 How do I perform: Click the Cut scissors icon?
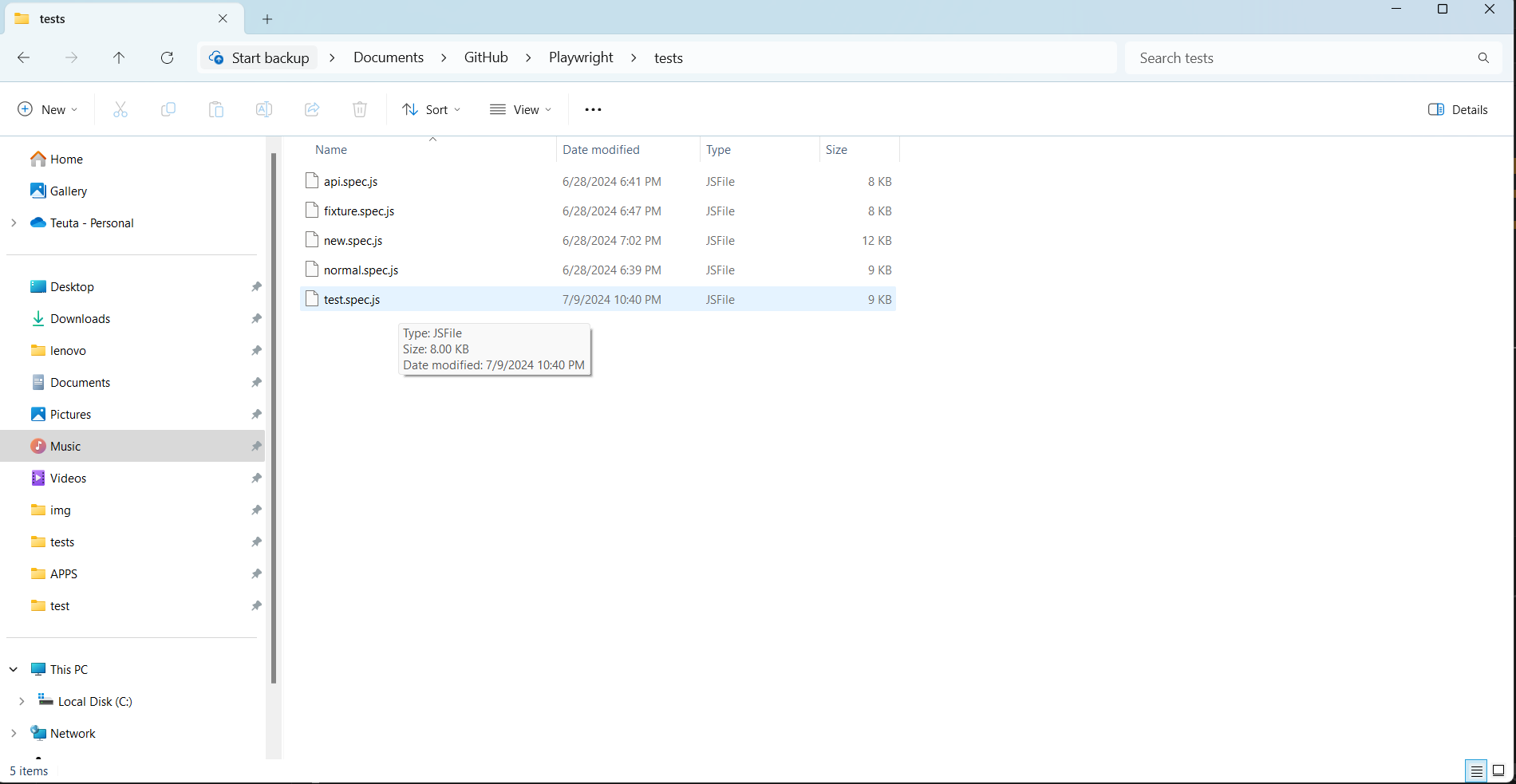[x=120, y=109]
